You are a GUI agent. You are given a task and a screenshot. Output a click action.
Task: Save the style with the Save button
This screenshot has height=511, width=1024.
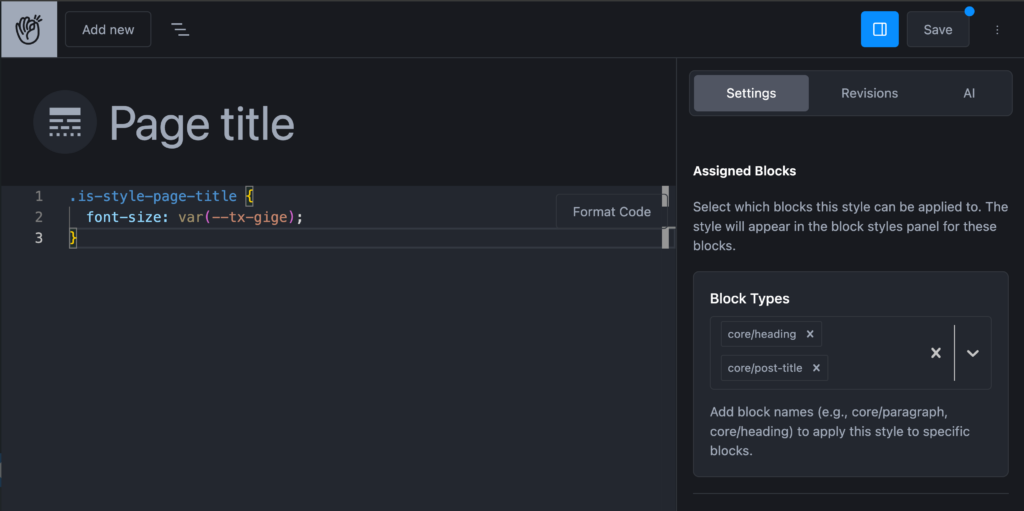[937, 30]
